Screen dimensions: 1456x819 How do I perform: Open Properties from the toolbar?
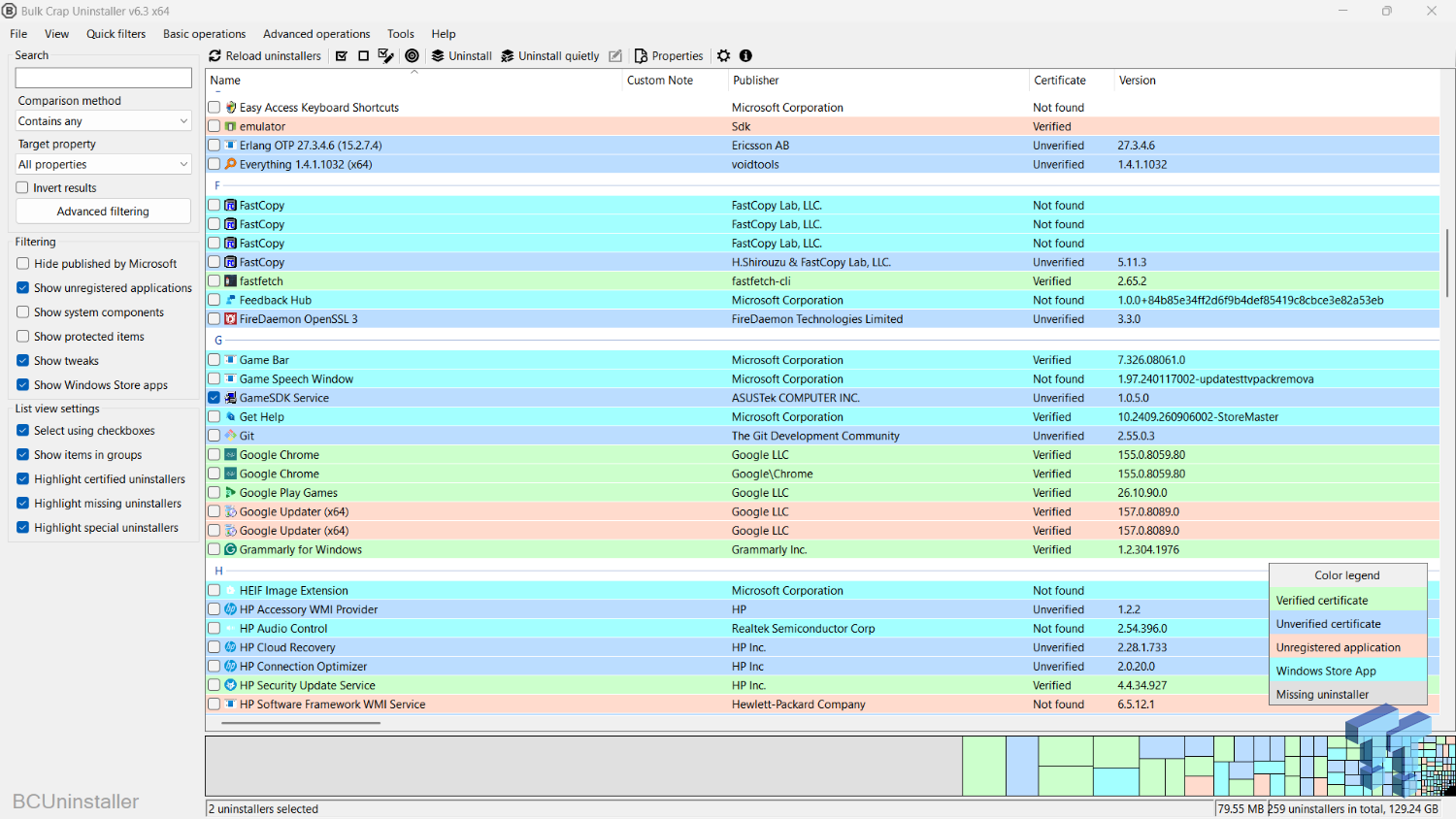tap(669, 56)
